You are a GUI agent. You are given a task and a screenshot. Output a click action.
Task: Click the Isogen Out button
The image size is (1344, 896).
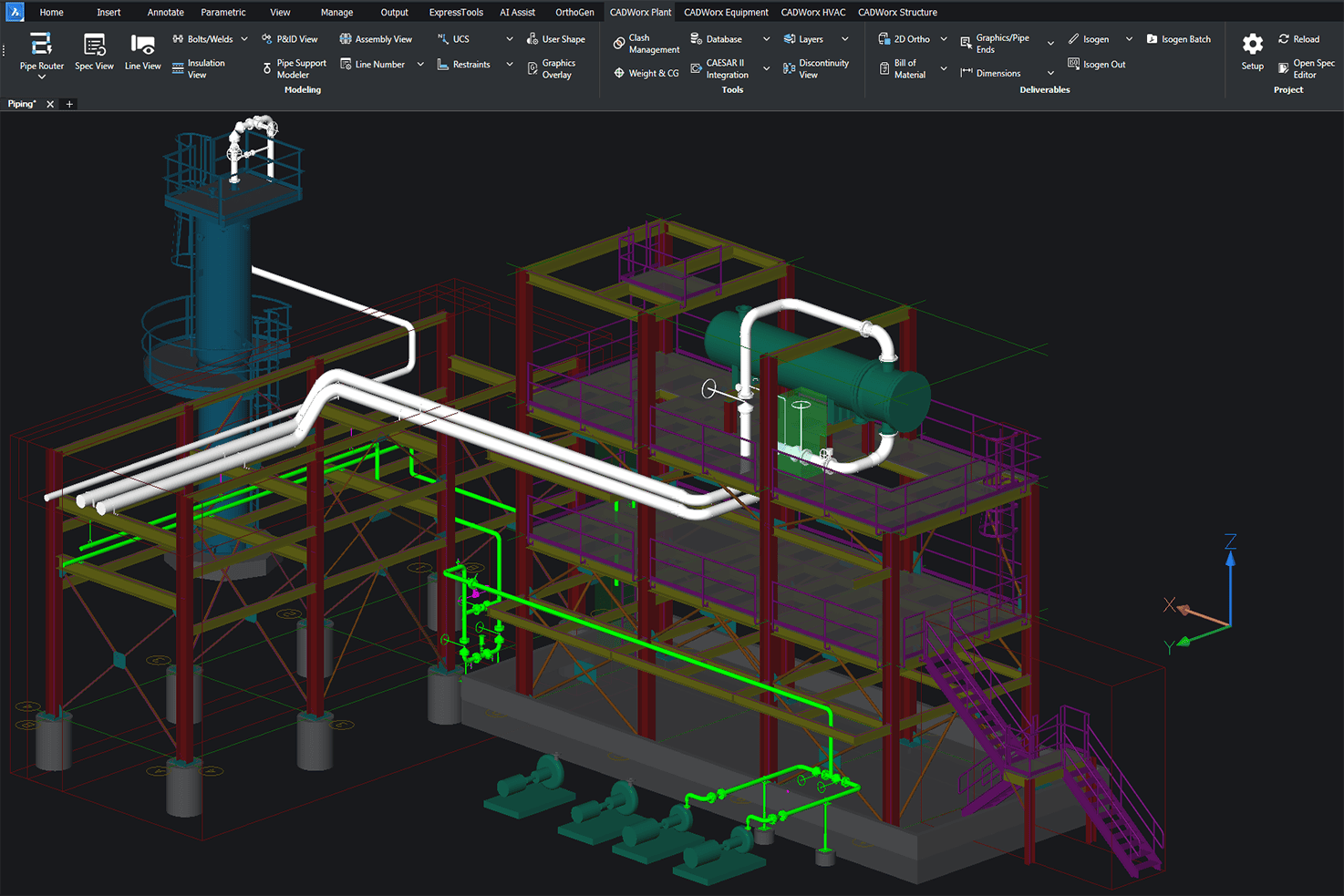point(1096,65)
